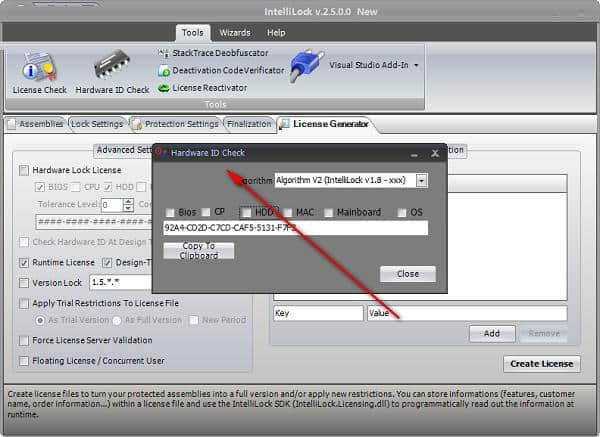Open Deactivation Code Verificator
This screenshot has height=437, width=600.
[220, 70]
